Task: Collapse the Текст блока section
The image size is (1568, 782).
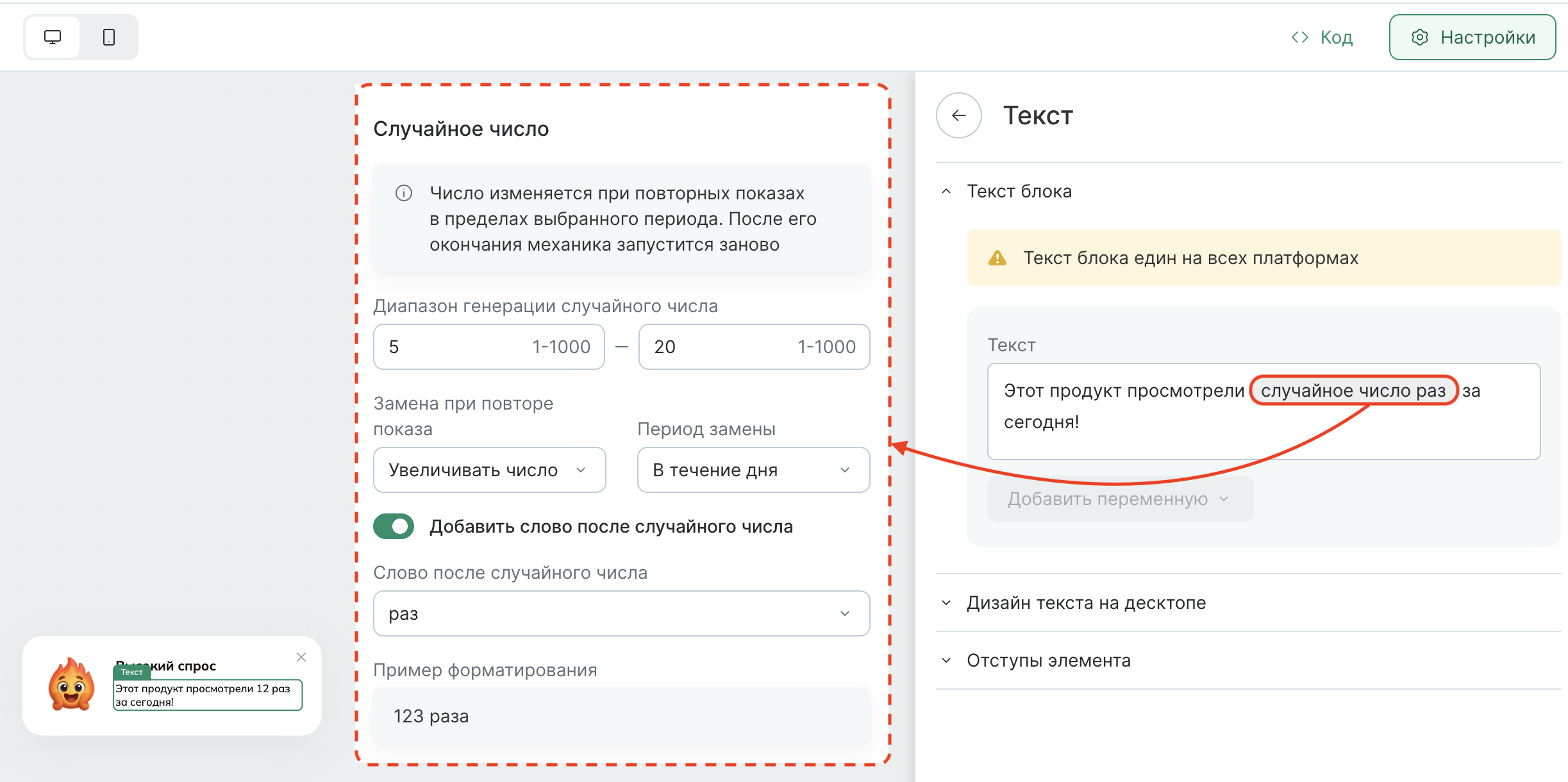Action: point(946,191)
